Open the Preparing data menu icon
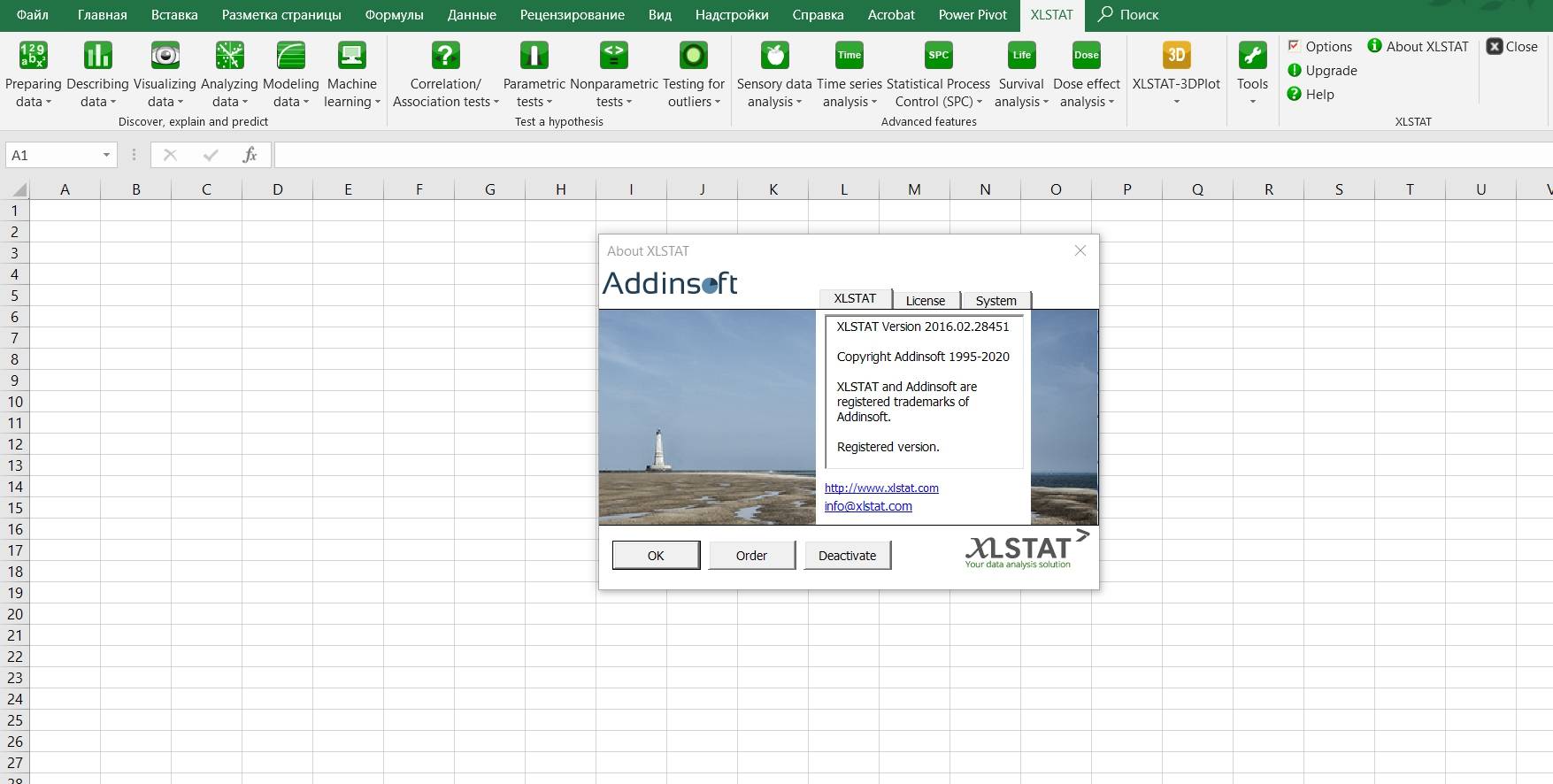Image resolution: width=1553 pixels, height=784 pixels. [34, 56]
